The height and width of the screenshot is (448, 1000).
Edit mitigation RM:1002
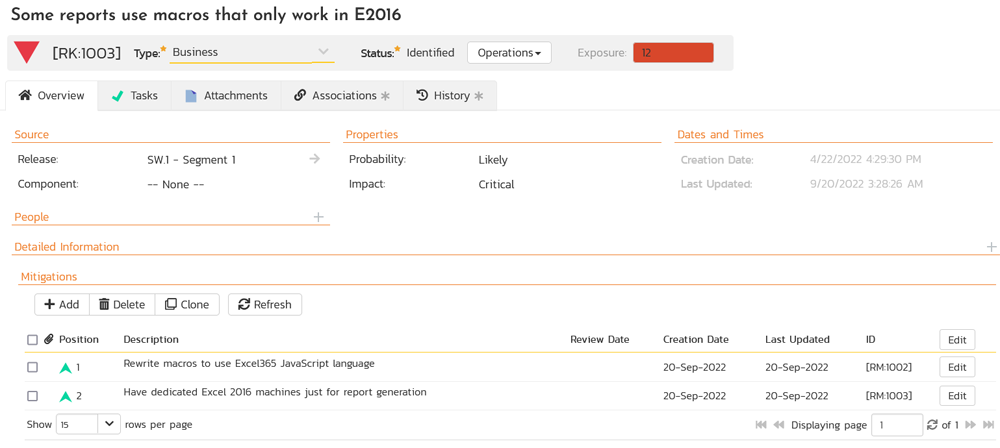[x=957, y=368]
